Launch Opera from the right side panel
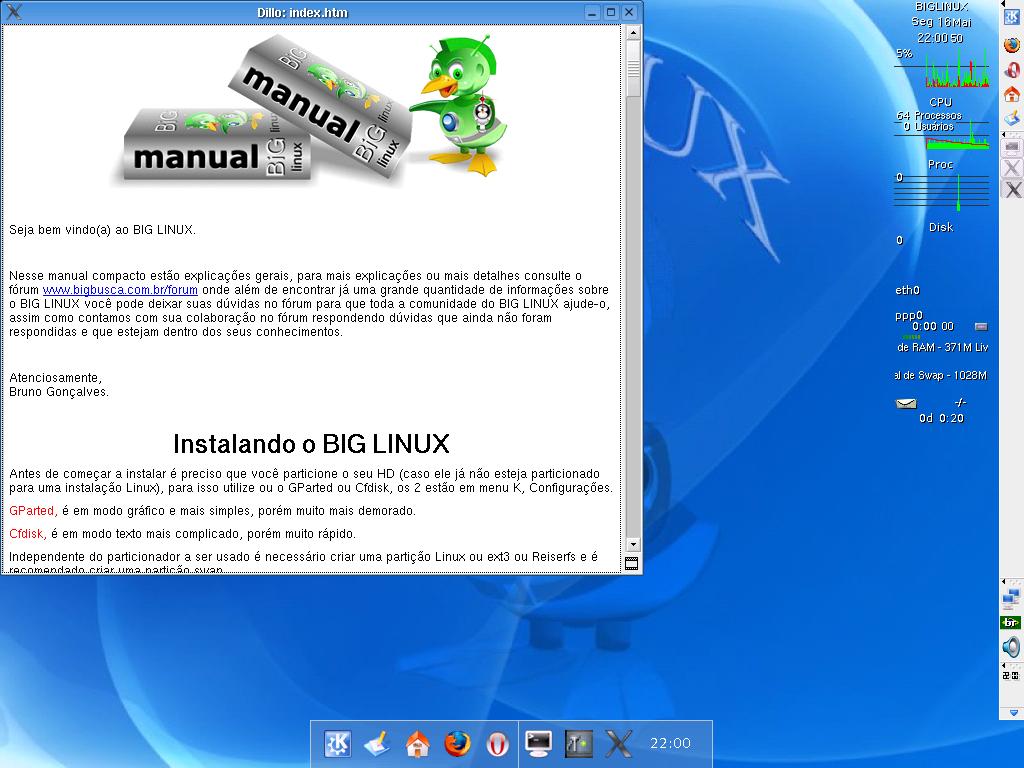The height and width of the screenshot is (768, 1024). pos(1012,70)
